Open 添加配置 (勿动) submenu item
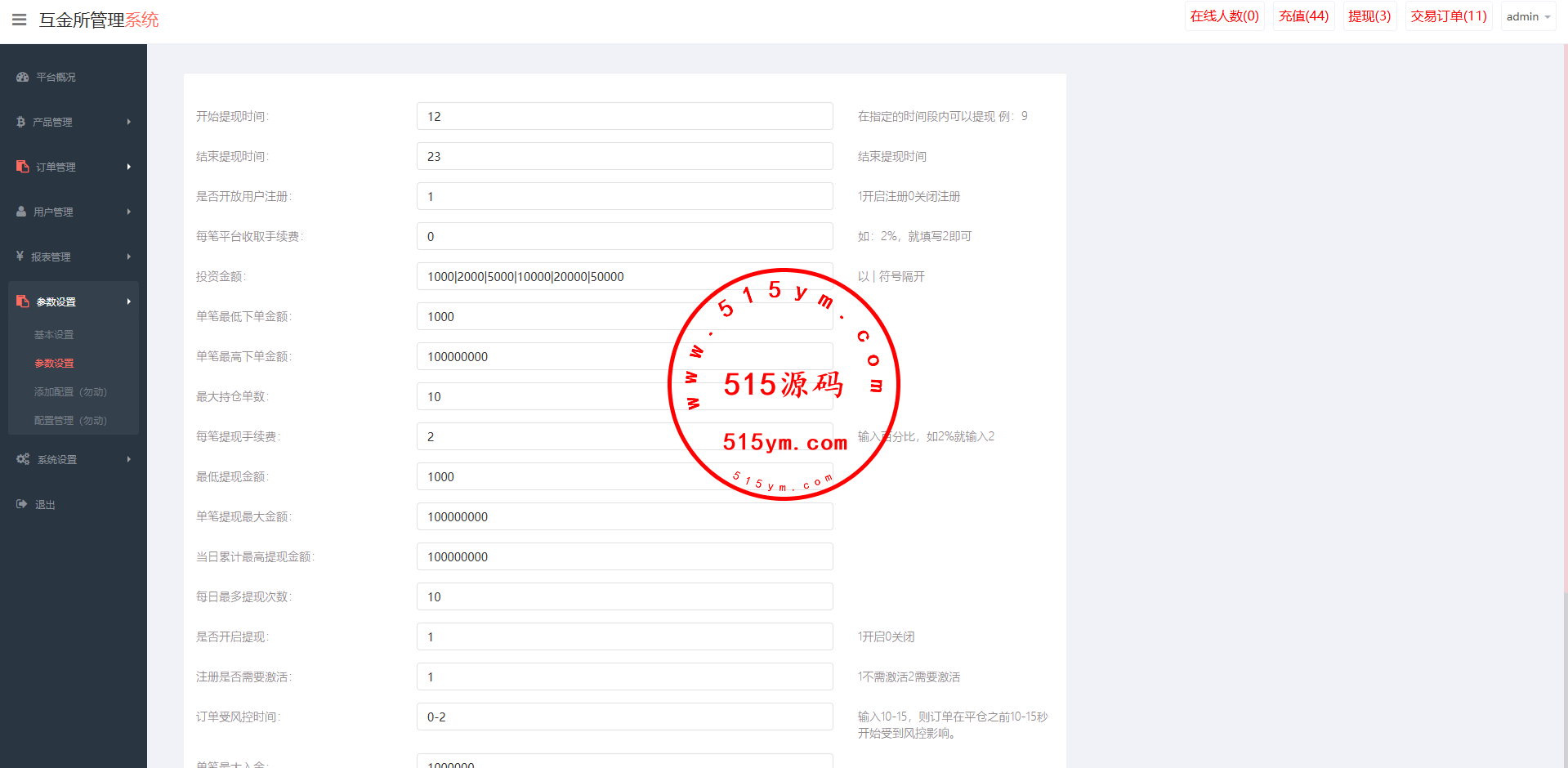 coord(70,392)
